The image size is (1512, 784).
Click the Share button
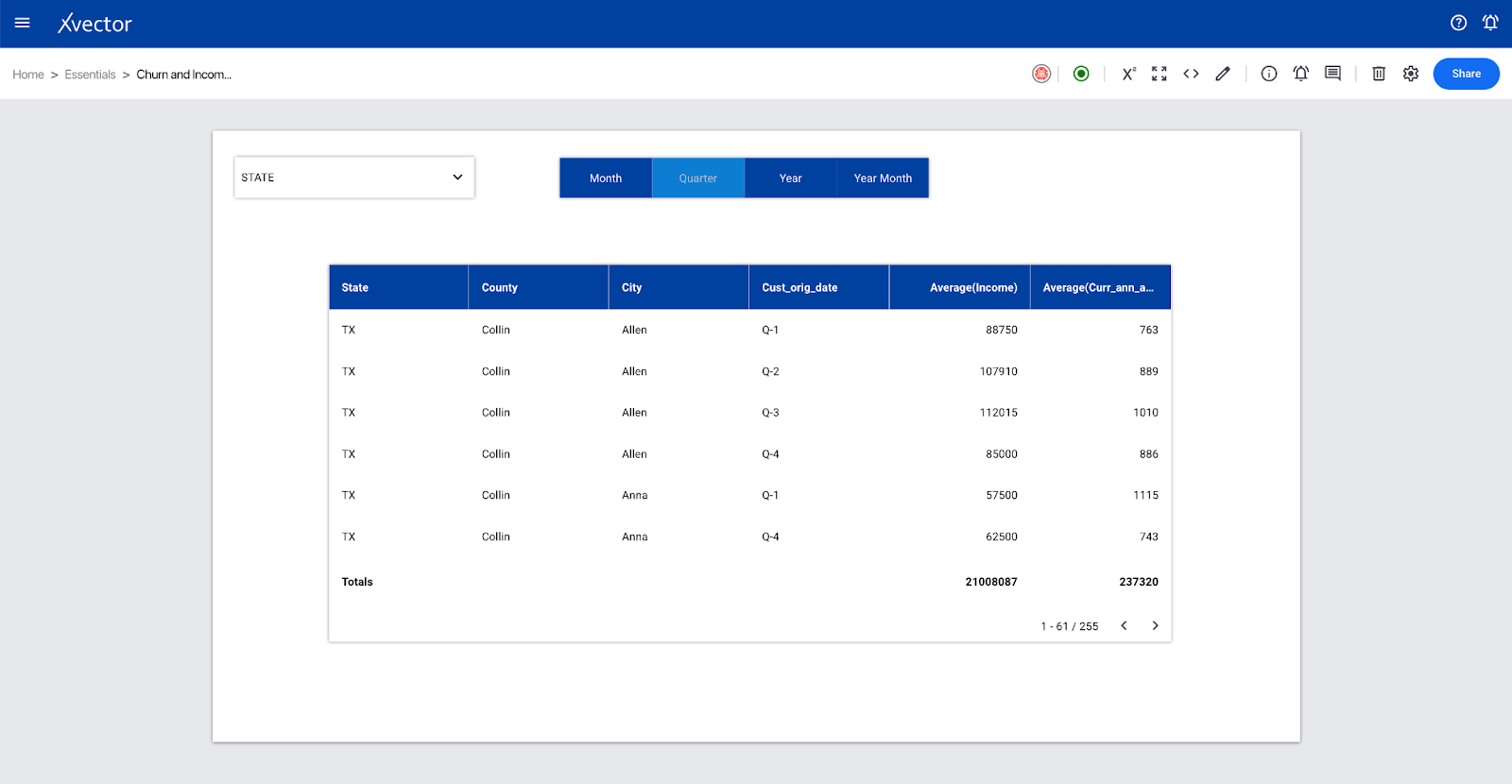coord(1466,74)
